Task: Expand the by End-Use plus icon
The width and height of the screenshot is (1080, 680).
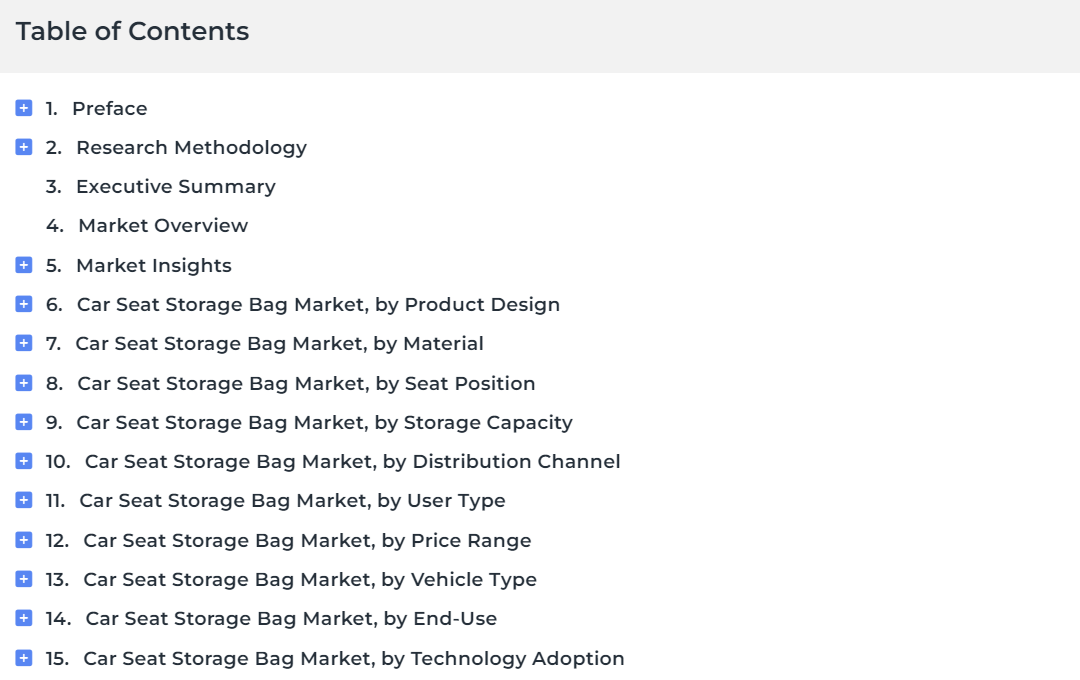Action: tap(23, 618)
